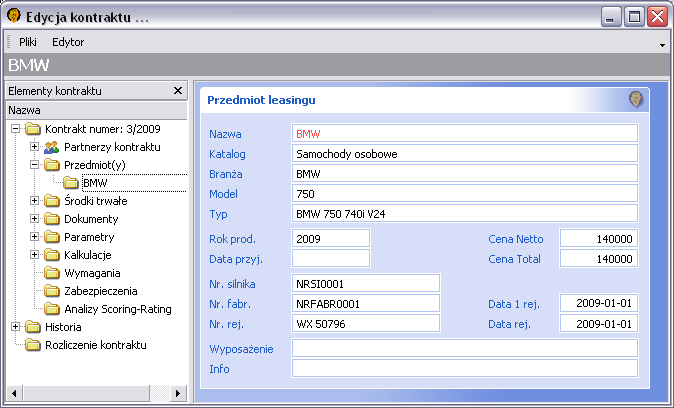Screen dimensions: 674x408
Task: Collapse the Przedmiot(y) node
Action: pyautogui.click(x=34, y=165)
